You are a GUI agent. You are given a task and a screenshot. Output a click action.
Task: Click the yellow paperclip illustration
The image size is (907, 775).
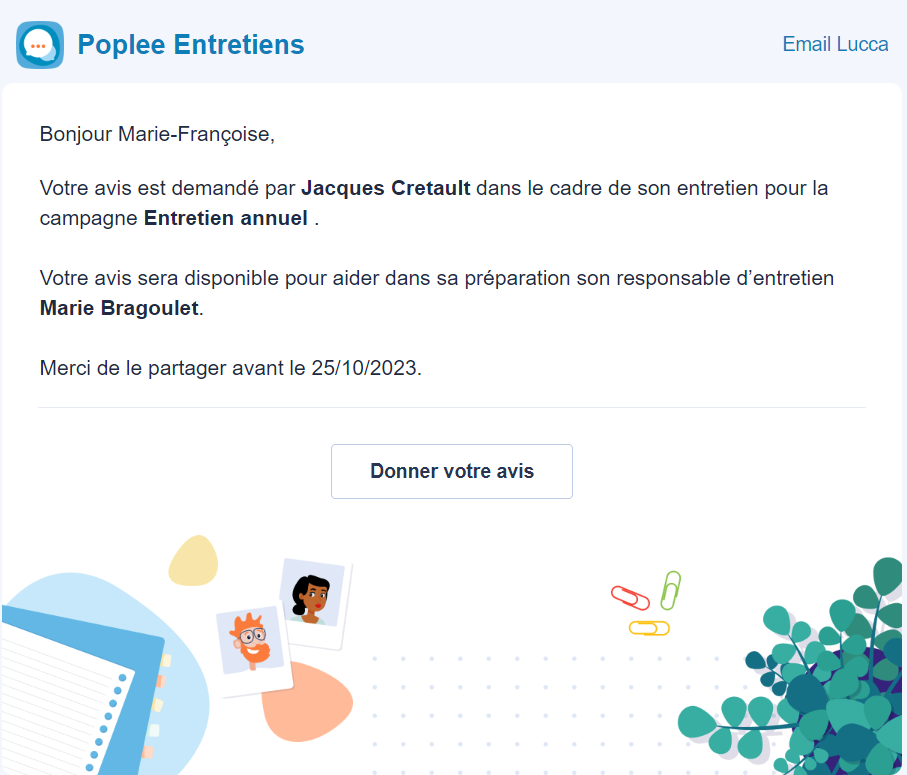tap(649, 628)
